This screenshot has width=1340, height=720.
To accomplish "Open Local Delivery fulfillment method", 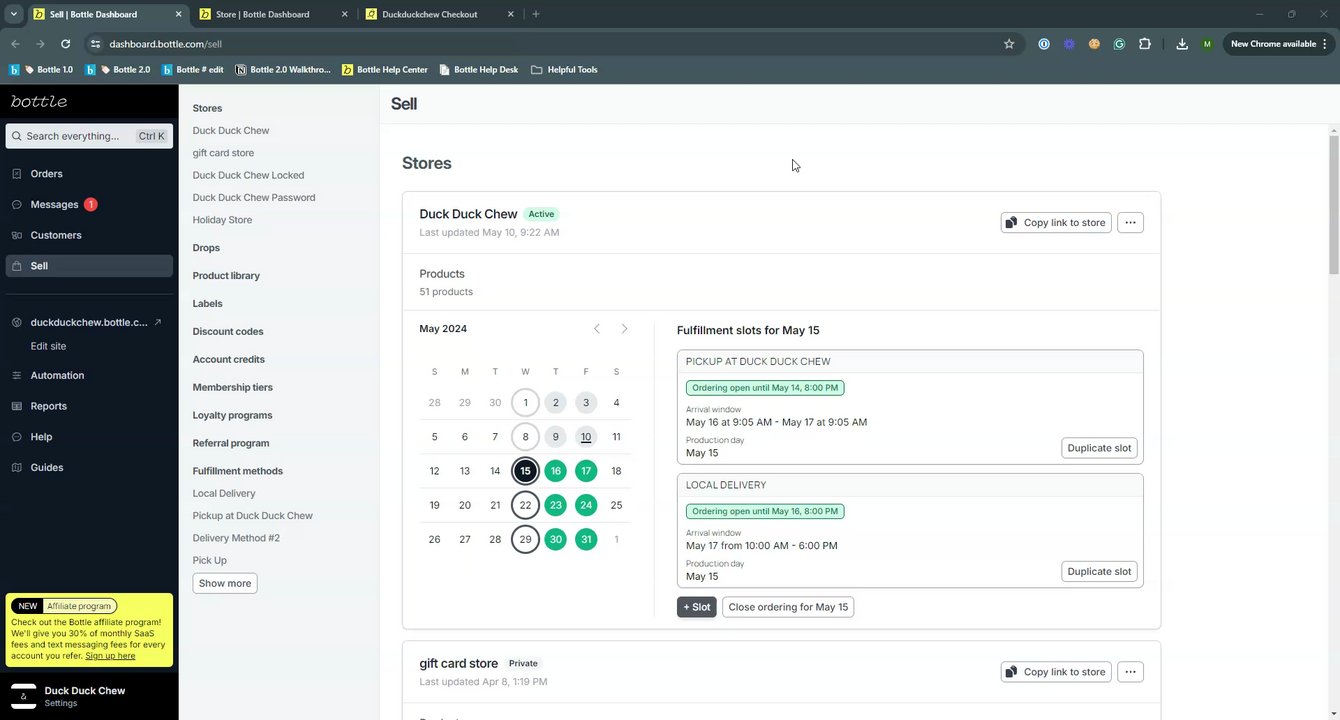I will click(x=224, y=493).
